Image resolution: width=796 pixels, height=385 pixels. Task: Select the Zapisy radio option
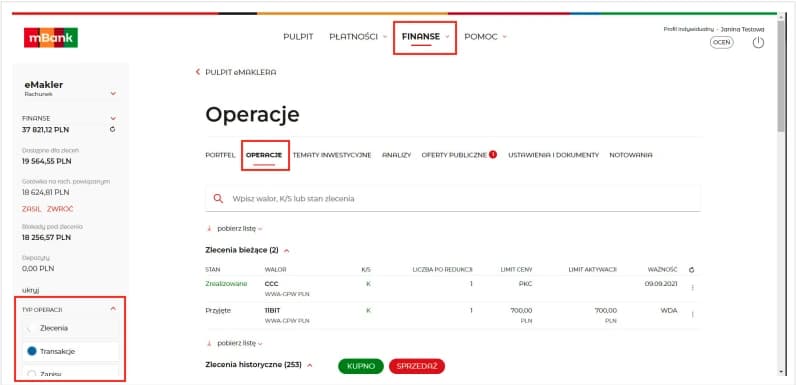point(32,374)
